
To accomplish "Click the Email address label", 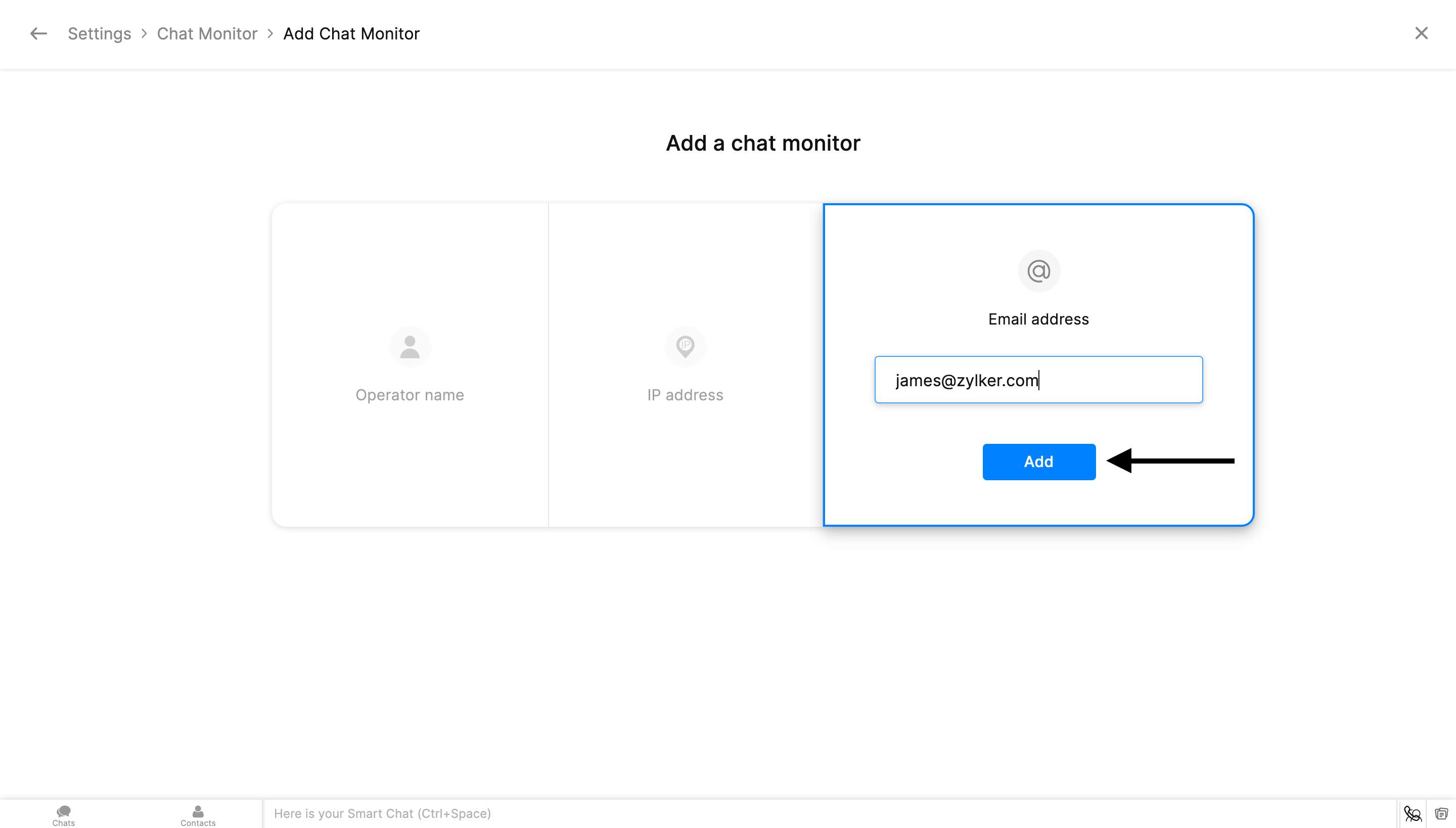I will 1038,319.
